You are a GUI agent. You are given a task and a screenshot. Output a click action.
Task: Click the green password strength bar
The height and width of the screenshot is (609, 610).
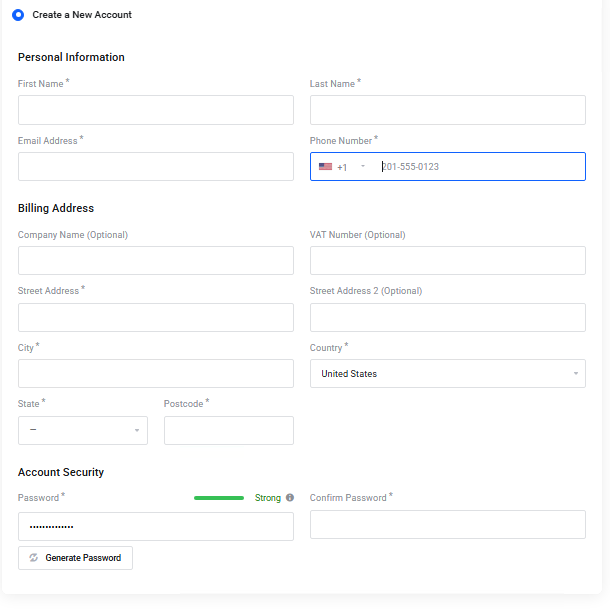point(219,498)
